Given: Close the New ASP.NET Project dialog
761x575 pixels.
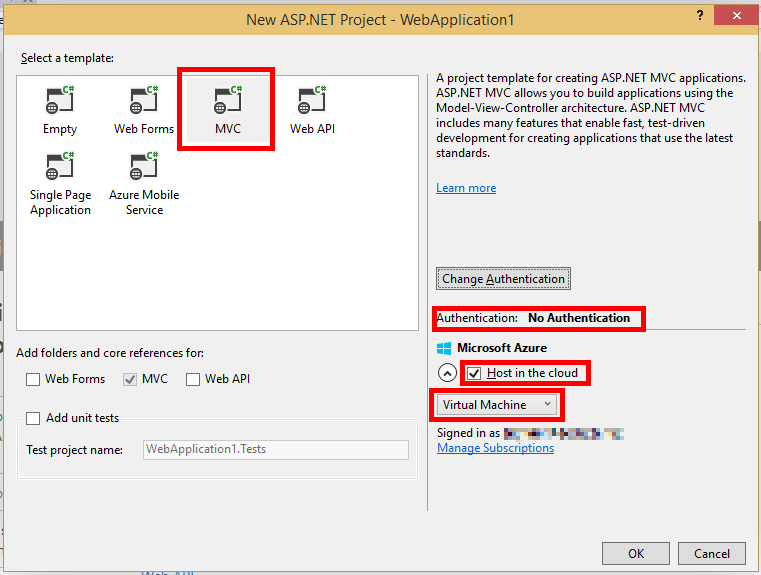Looking at the screenshot, I should (x=737, y=16).
